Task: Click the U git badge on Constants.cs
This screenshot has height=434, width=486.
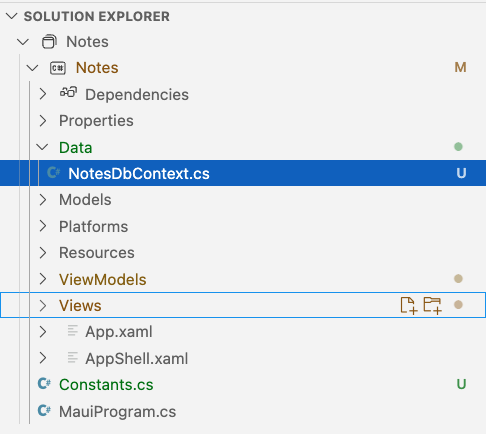Action: (461, 384)
